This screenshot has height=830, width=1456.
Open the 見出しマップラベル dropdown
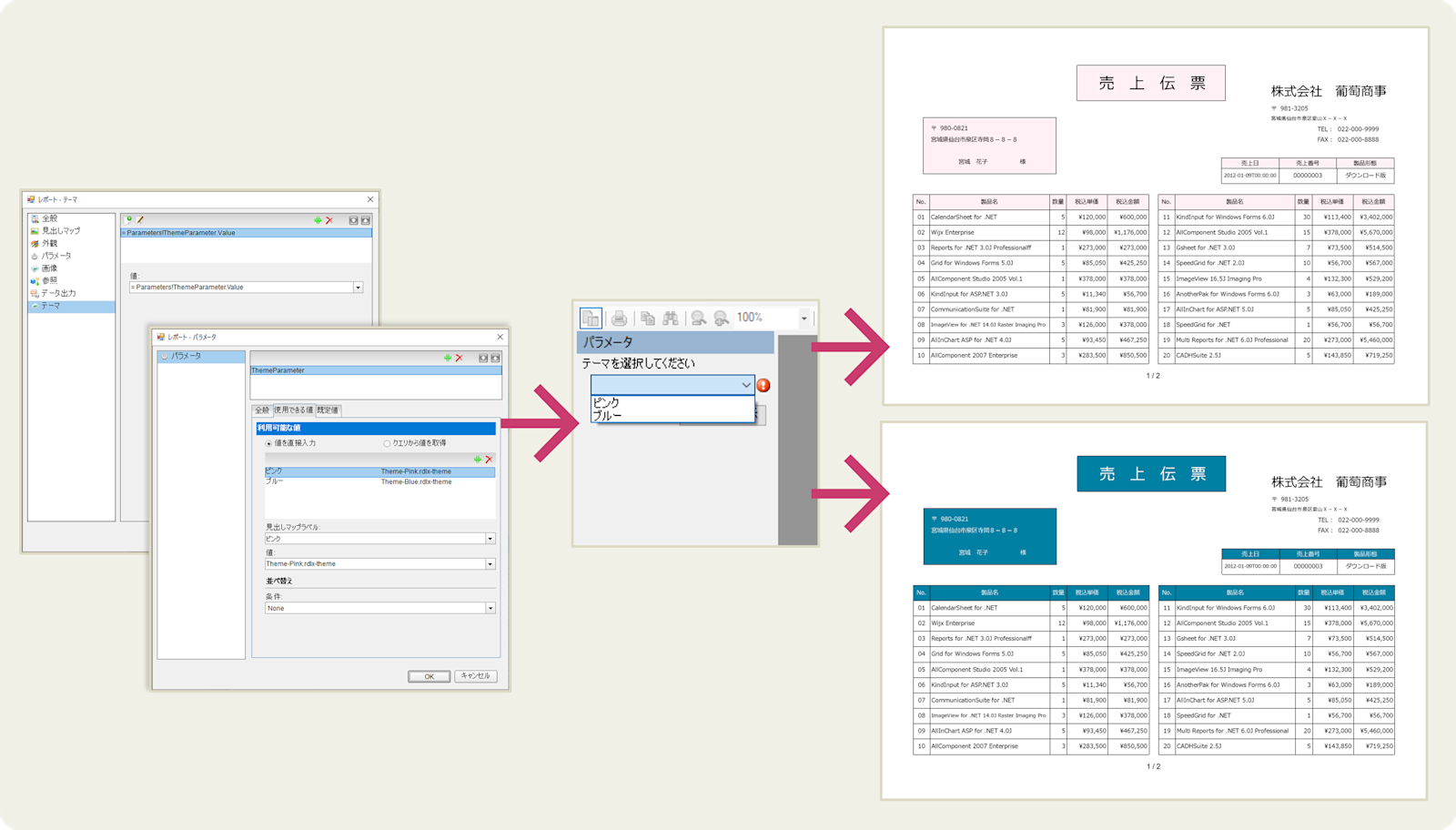[490, 539]
